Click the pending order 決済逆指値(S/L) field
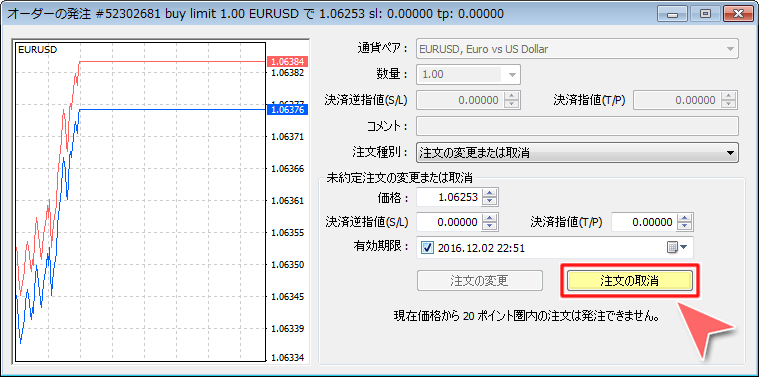The width and height of the screenshot is (759, 377). click(x=450, y=223)
